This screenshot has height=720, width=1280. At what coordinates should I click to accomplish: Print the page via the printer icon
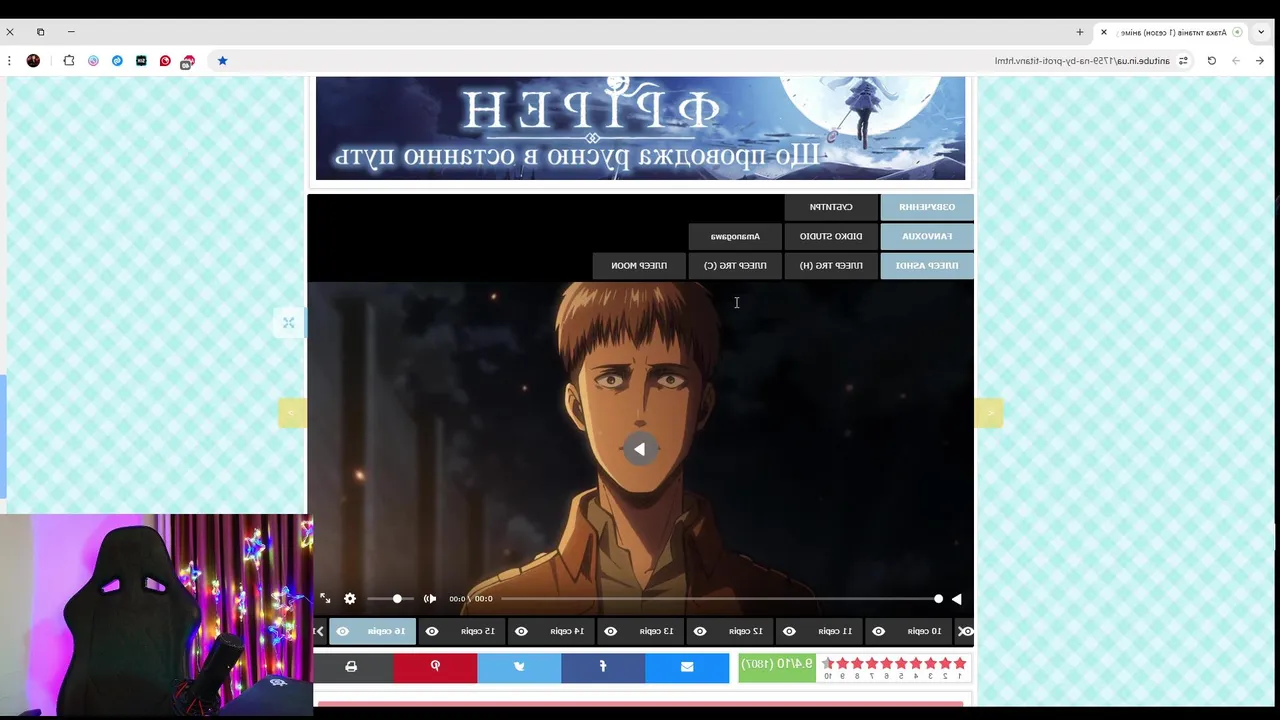351,667
